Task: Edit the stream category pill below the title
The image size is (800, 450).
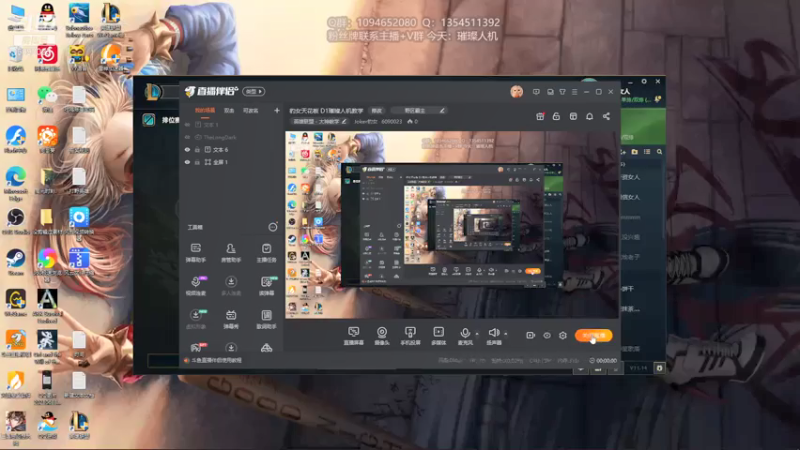Action: tap(320, 121)
